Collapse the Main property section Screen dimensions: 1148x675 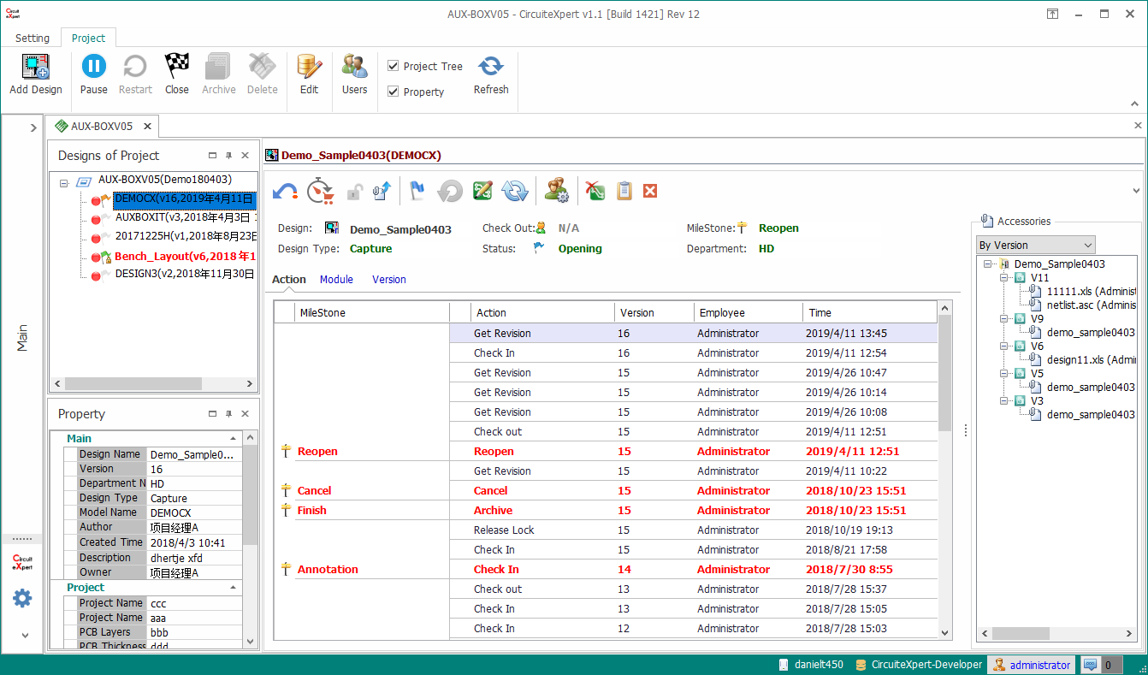(x=233, y=439)
